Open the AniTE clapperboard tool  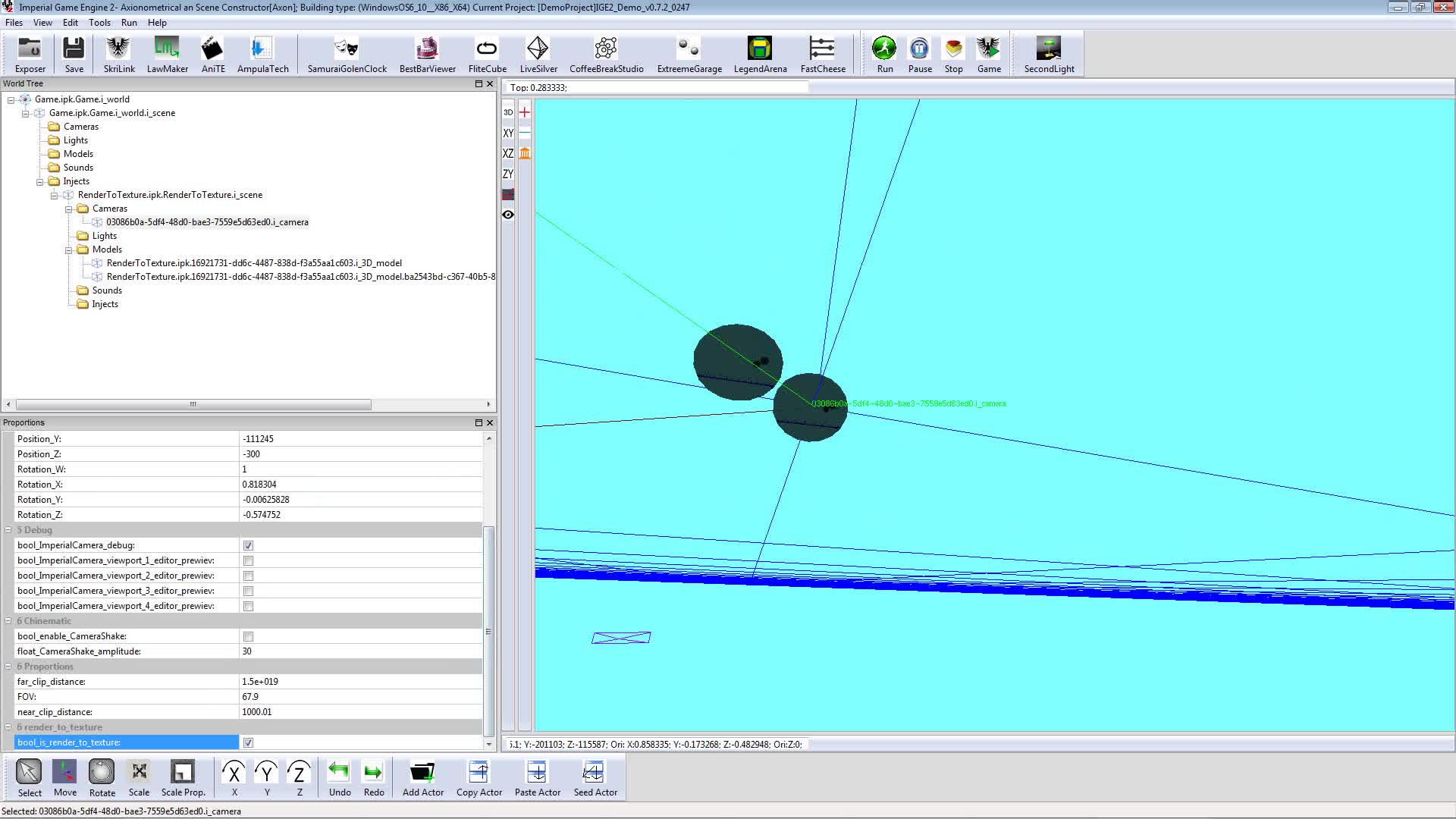point(212,55)
